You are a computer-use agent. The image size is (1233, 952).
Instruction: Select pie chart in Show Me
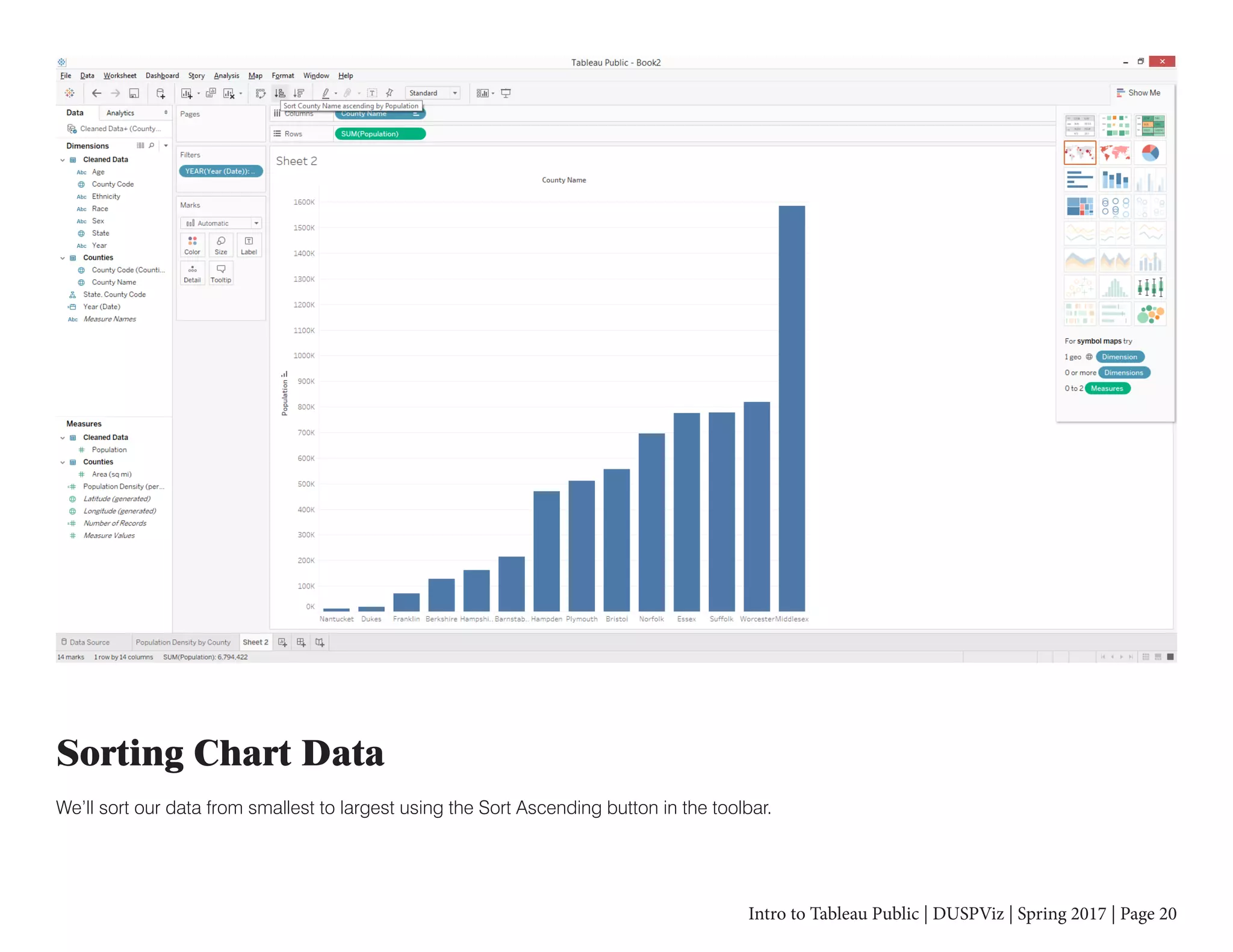1151,153
